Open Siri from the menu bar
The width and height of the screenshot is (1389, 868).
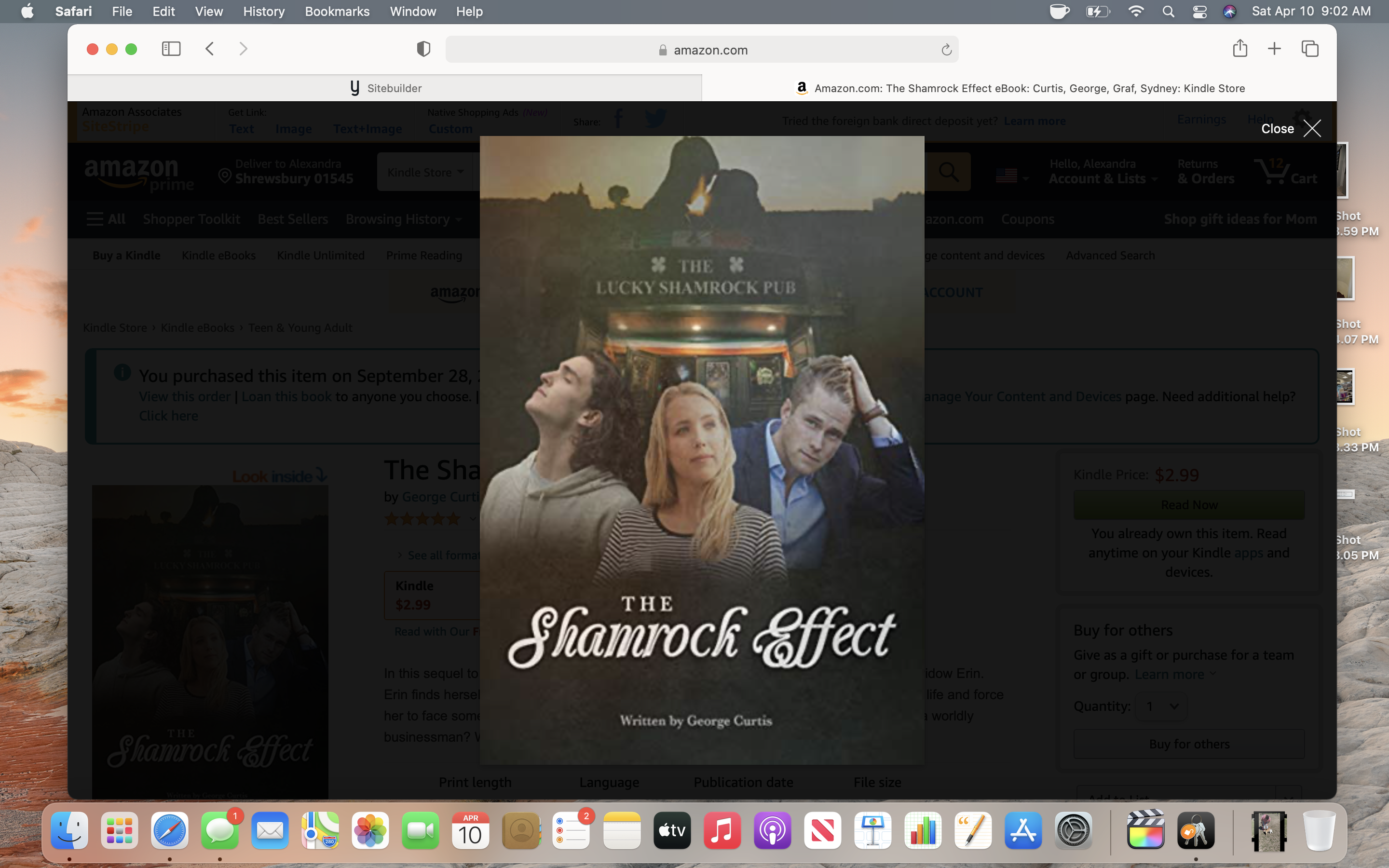(1229, 12)
